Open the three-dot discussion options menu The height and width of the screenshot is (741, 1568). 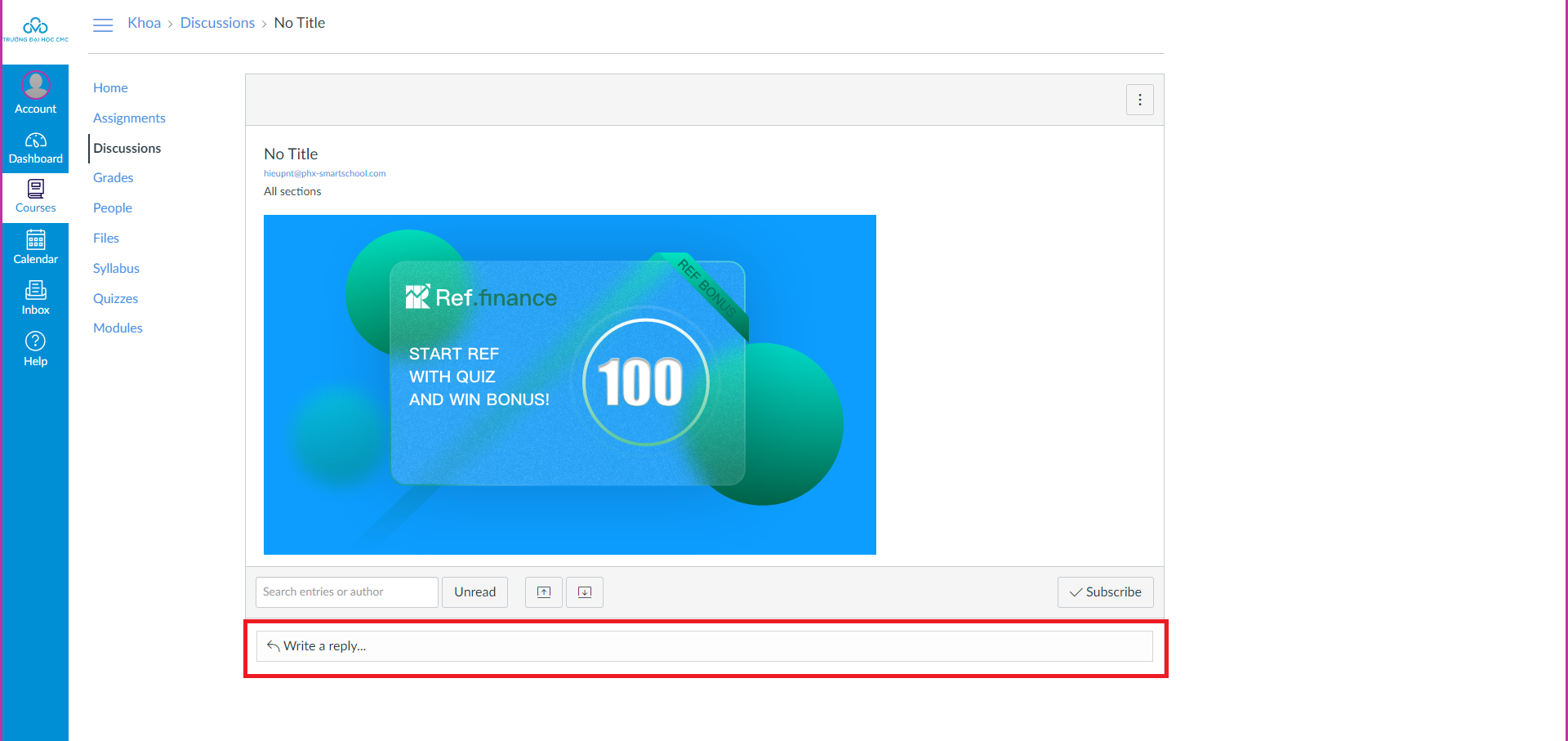tap(1140, 100)
